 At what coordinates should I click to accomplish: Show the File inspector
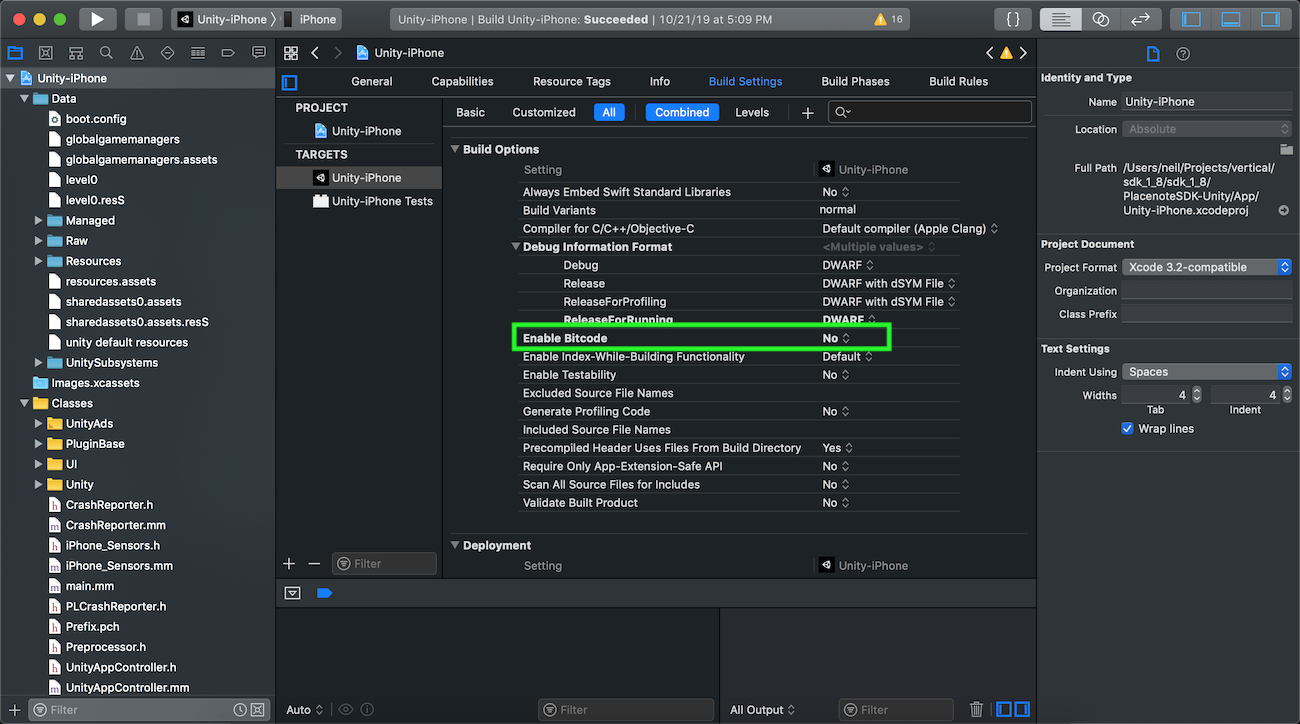[1153, 54]
